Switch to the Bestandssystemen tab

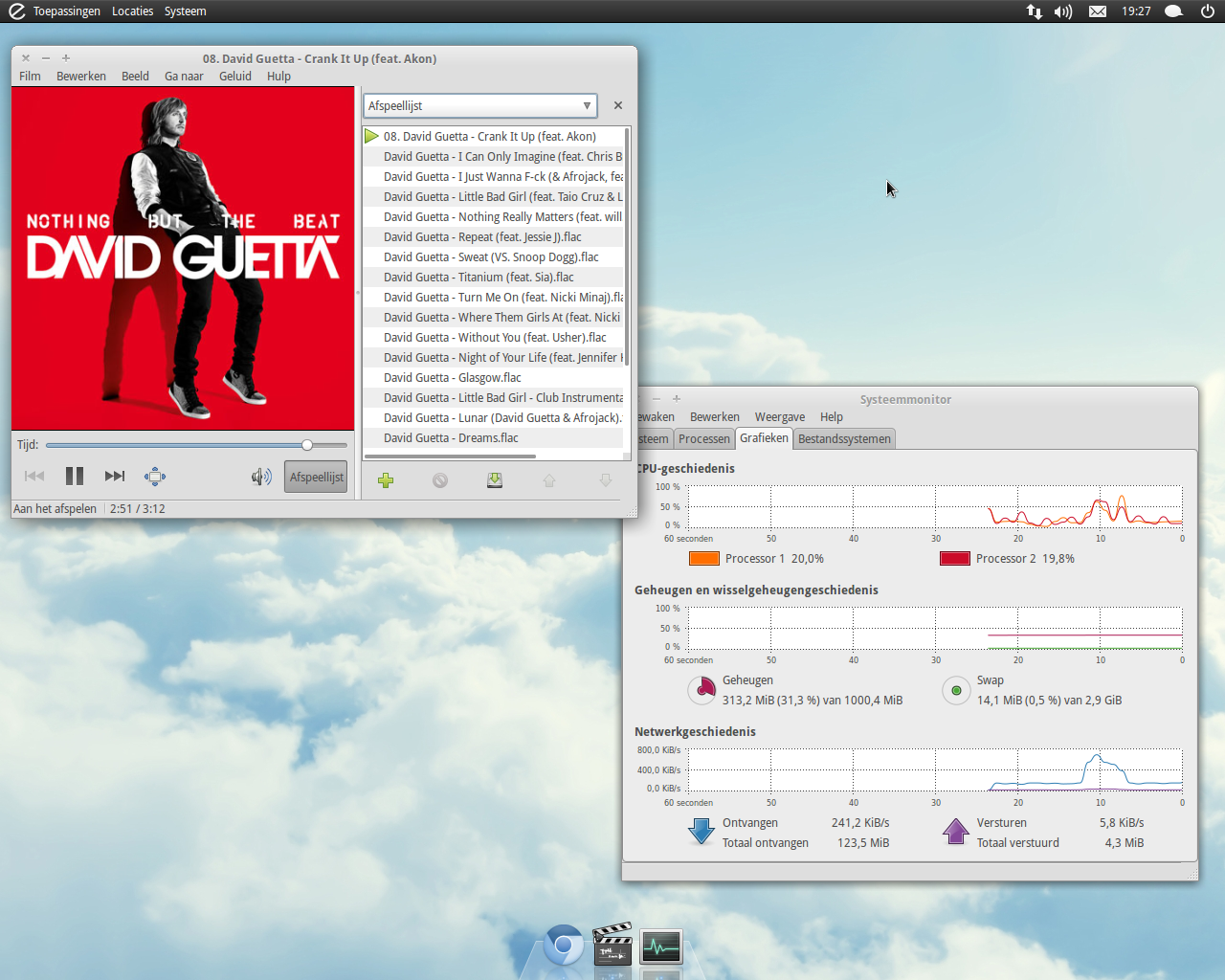click(x=844, y=439)
